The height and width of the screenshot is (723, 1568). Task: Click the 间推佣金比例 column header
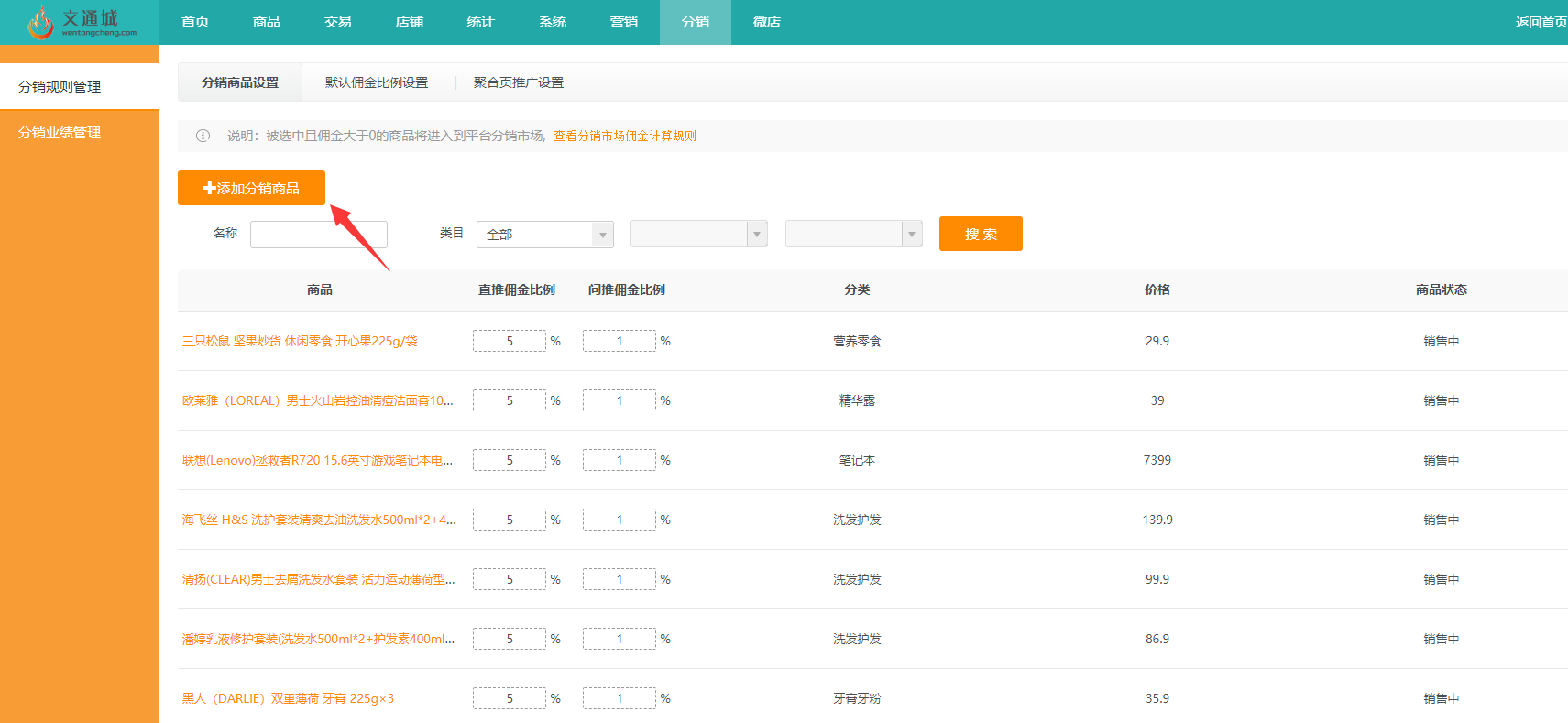[x=627, y=290]
